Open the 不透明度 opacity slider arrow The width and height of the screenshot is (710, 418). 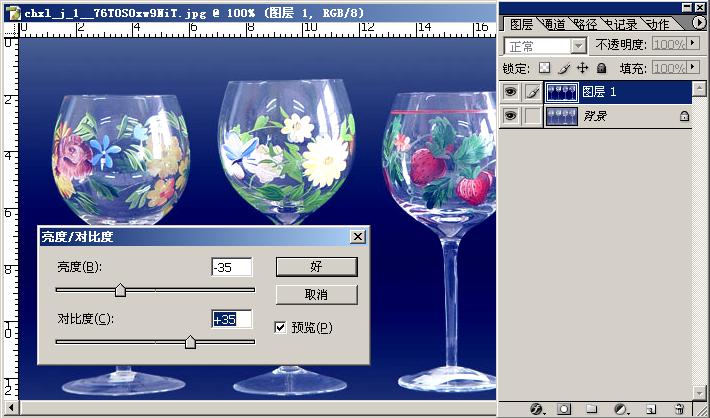(x=692, y=43)
